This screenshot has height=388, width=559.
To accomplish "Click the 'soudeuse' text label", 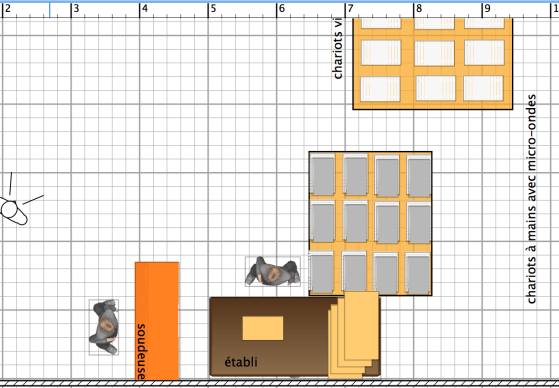I will pos(141,352).
